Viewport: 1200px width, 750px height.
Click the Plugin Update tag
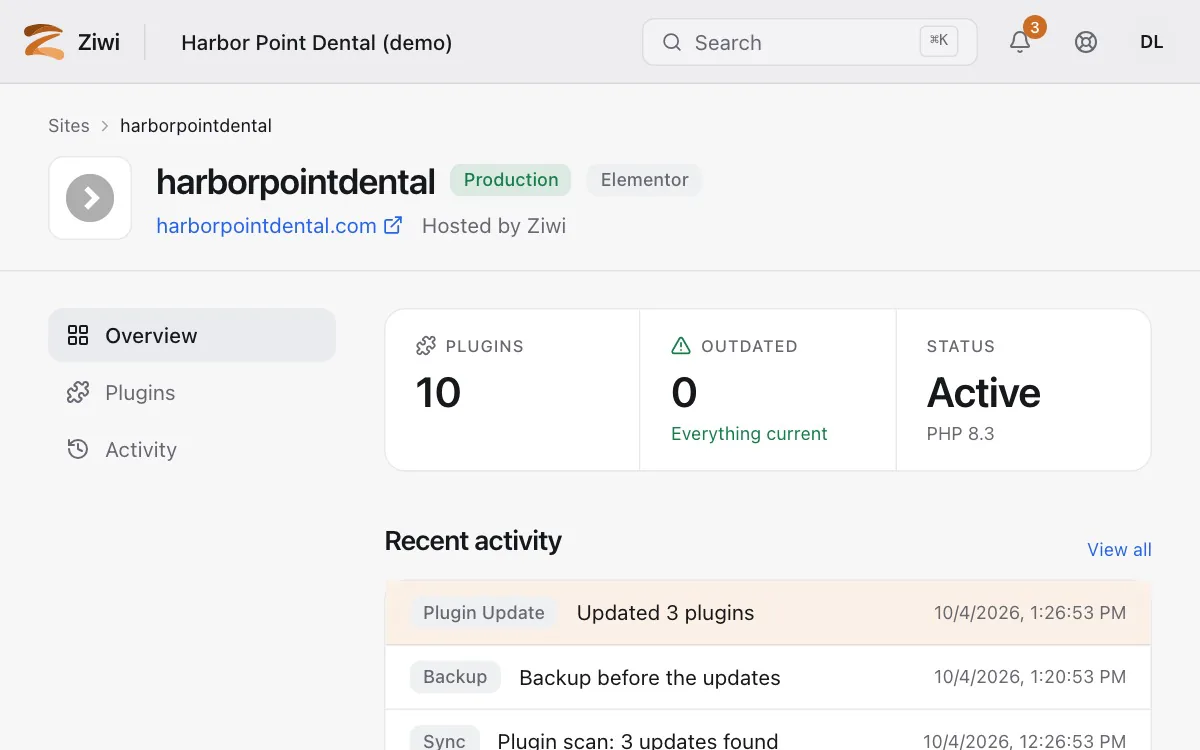484,613
